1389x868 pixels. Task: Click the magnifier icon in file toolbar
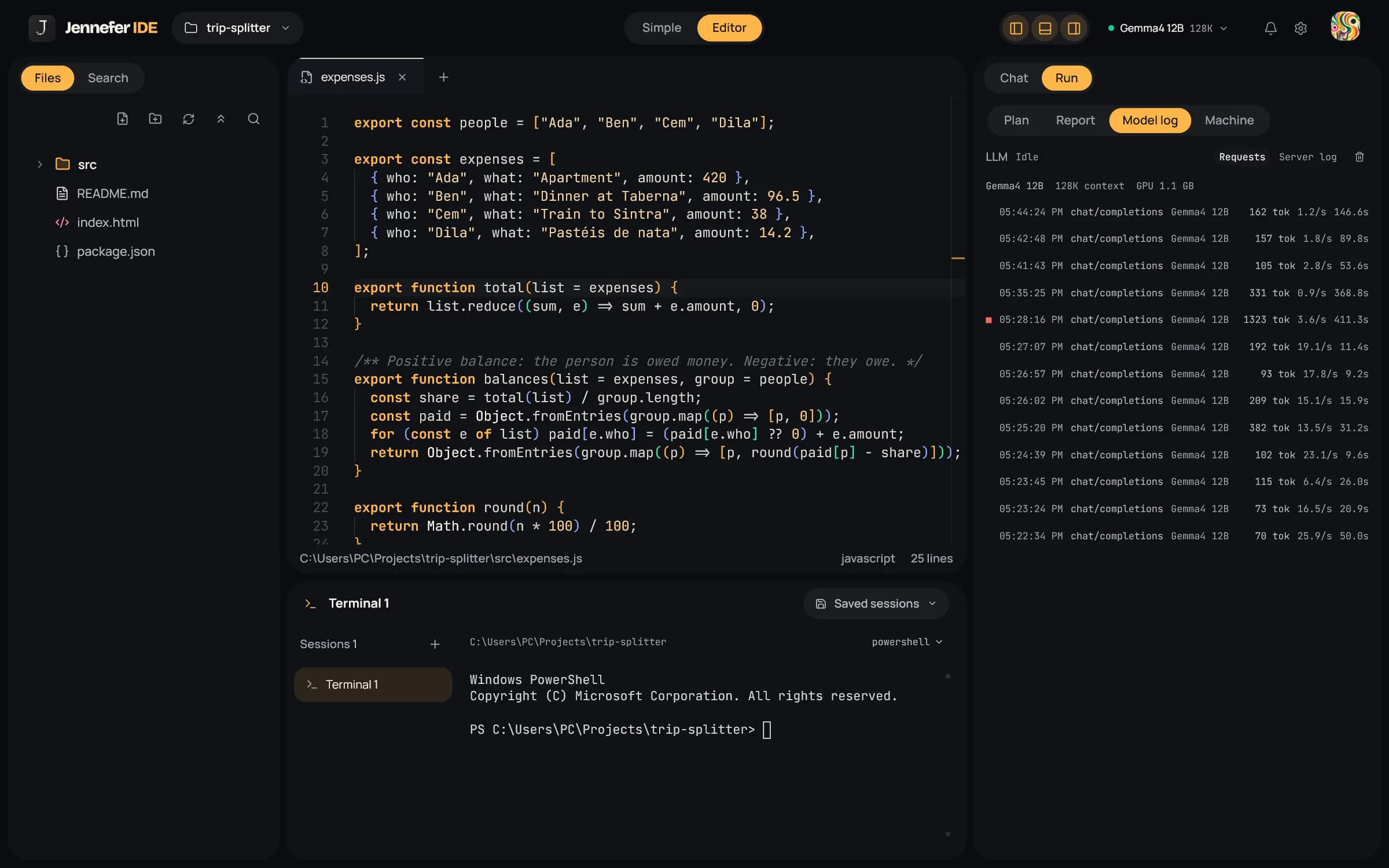pos(253,119)
